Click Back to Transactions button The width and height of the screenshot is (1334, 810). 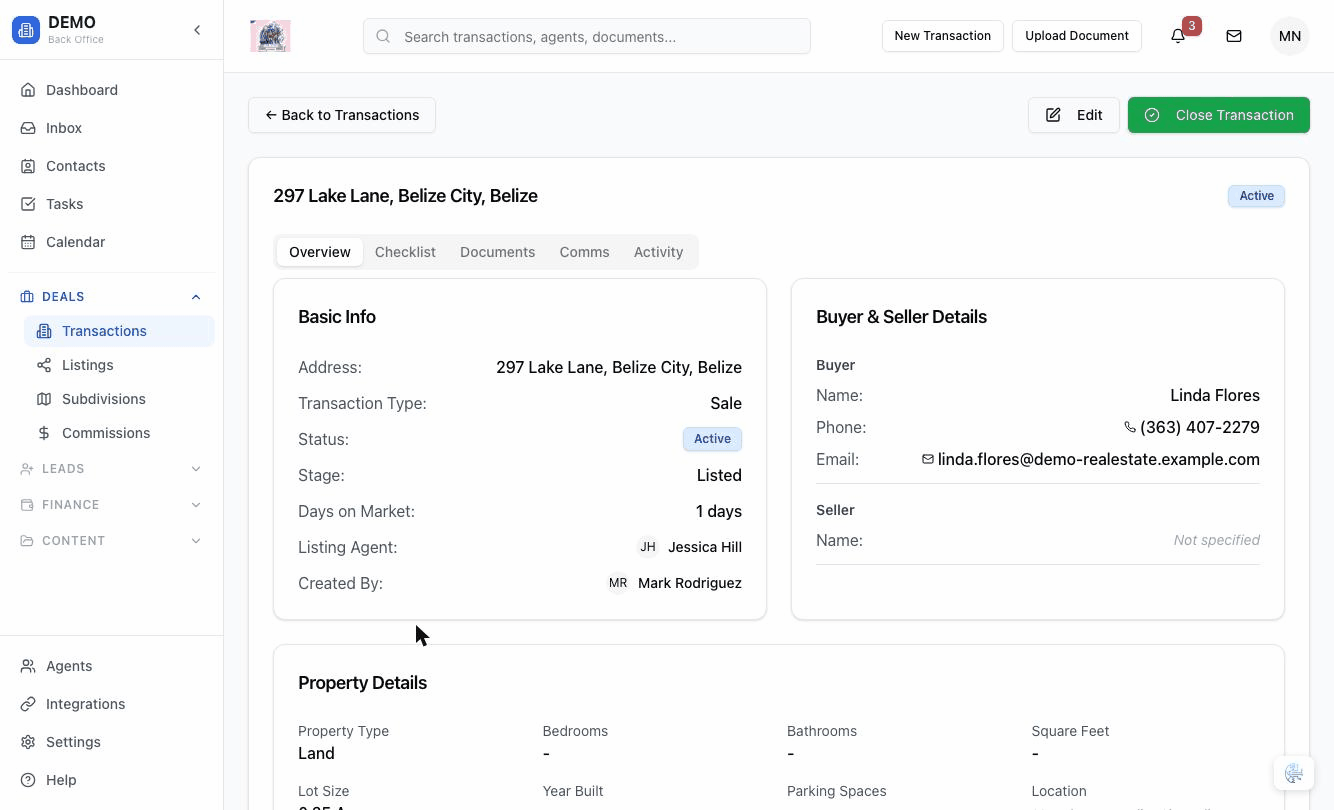342,115
